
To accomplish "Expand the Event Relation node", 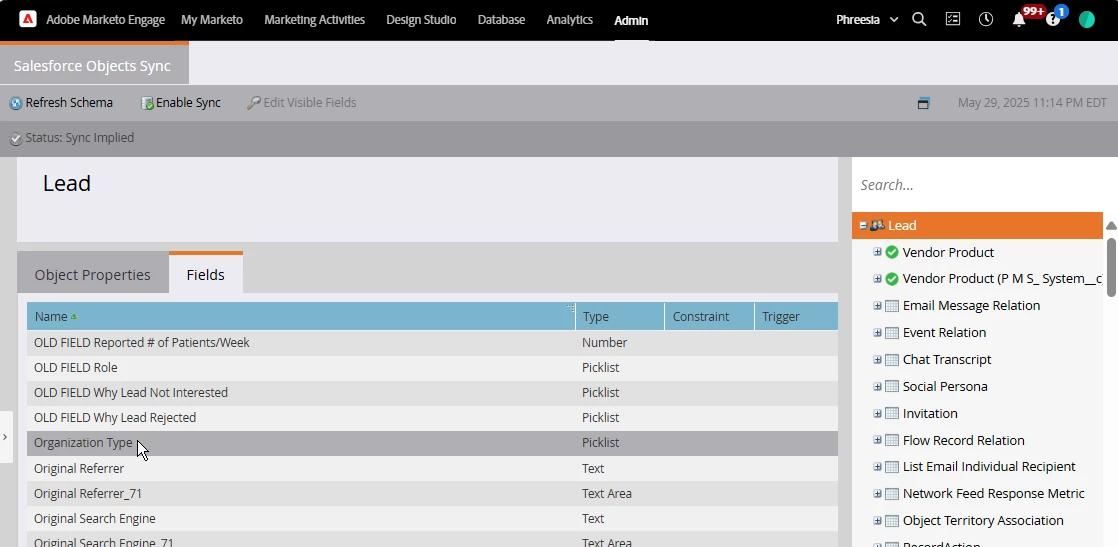I will 878,332.
